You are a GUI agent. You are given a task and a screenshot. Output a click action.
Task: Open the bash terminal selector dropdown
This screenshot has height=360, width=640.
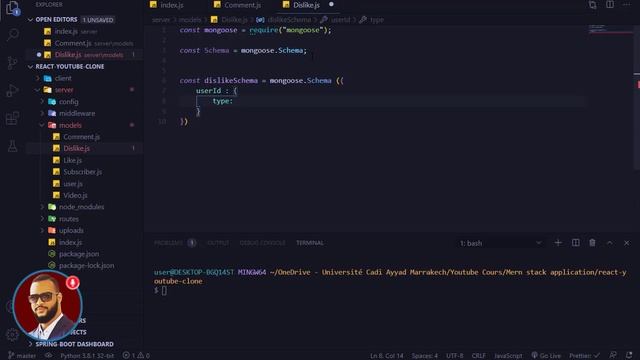(x=501, y=243)
